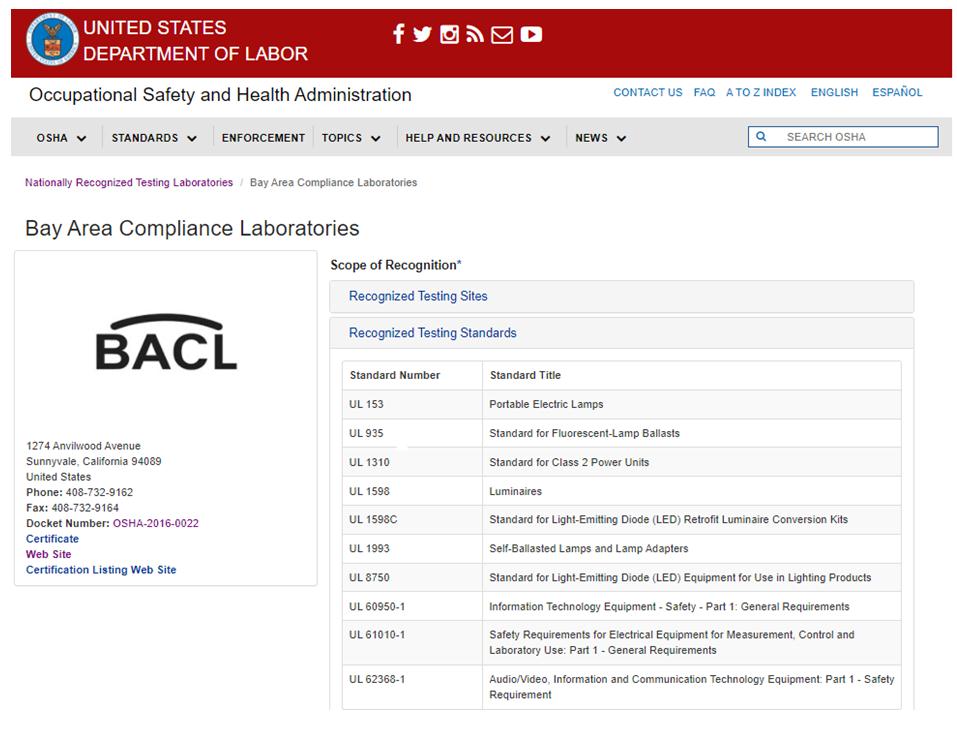Open the A to Z Index link
Screen dimensions: 957x740
761,92
